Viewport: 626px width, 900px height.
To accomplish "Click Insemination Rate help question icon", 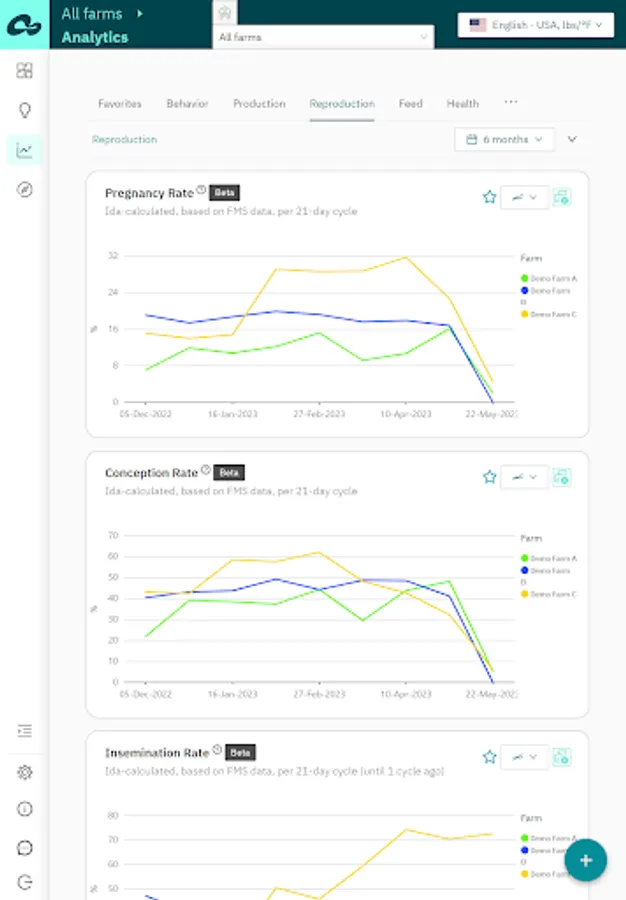I will pyautogui.click(x=217, y=749).
